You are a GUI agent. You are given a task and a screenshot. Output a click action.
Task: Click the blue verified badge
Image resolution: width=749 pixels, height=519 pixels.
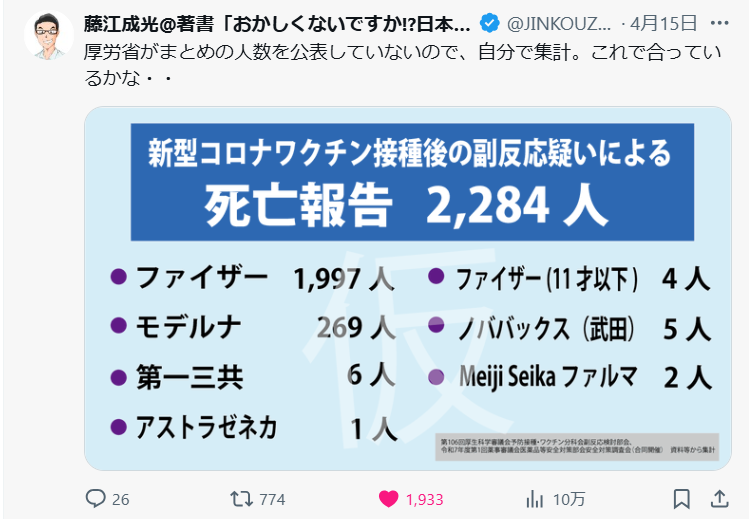[x=490, y=22]
